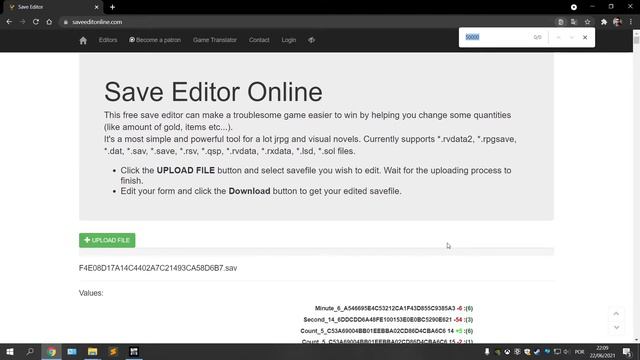Bookmark this page with the star icon
Viewport: 640px width, 360px height.
[587, 22]
